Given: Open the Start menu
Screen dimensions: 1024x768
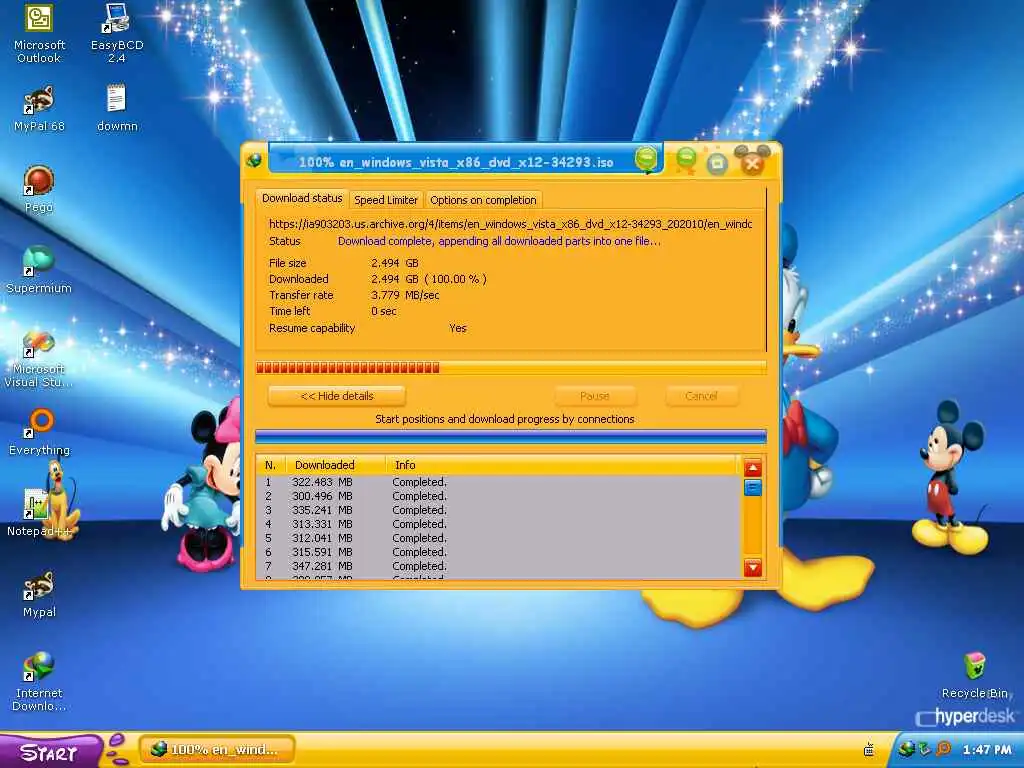Looking at the screenshot, I should (50, 751).
